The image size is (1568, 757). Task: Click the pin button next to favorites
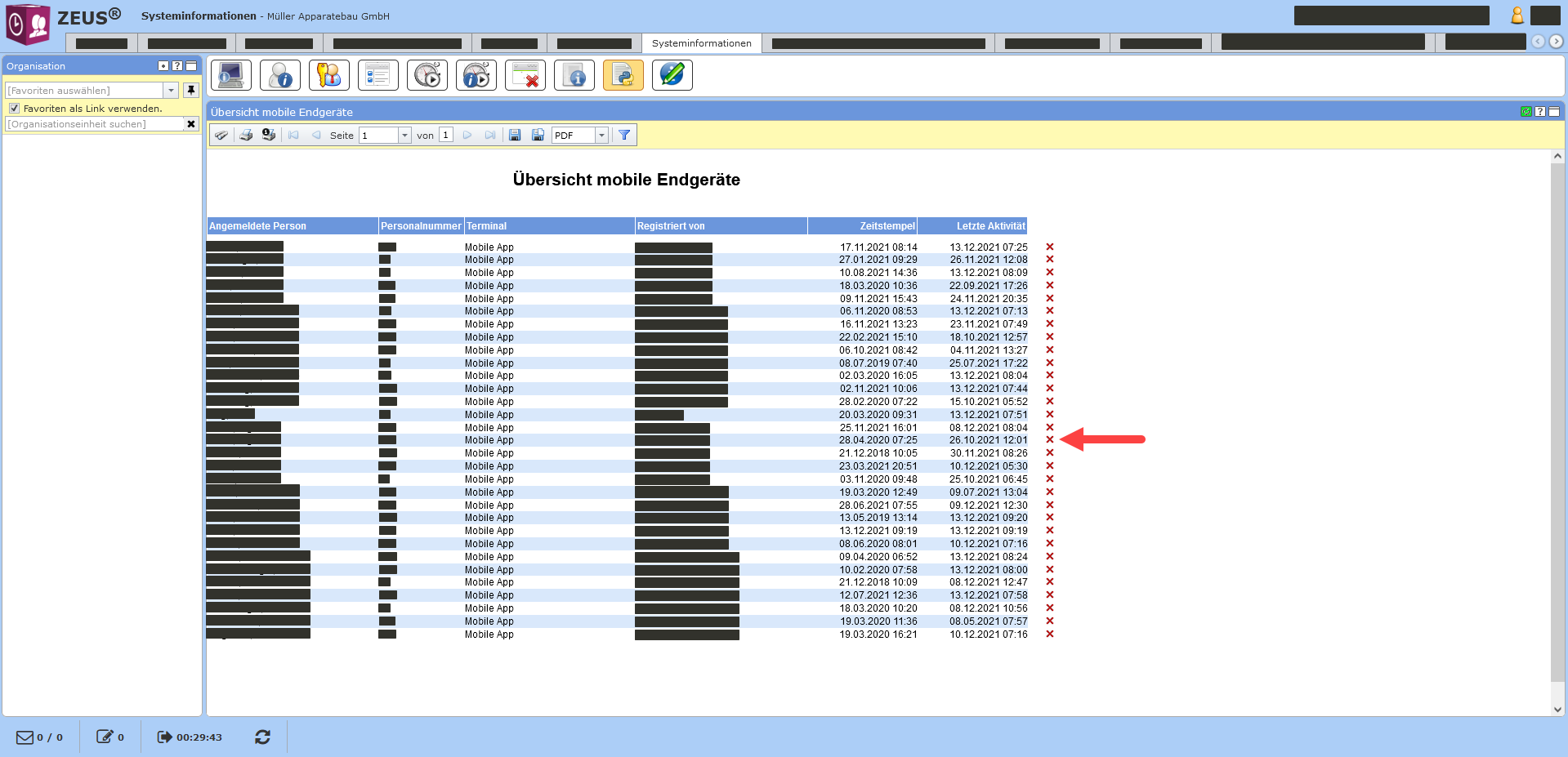191,91
